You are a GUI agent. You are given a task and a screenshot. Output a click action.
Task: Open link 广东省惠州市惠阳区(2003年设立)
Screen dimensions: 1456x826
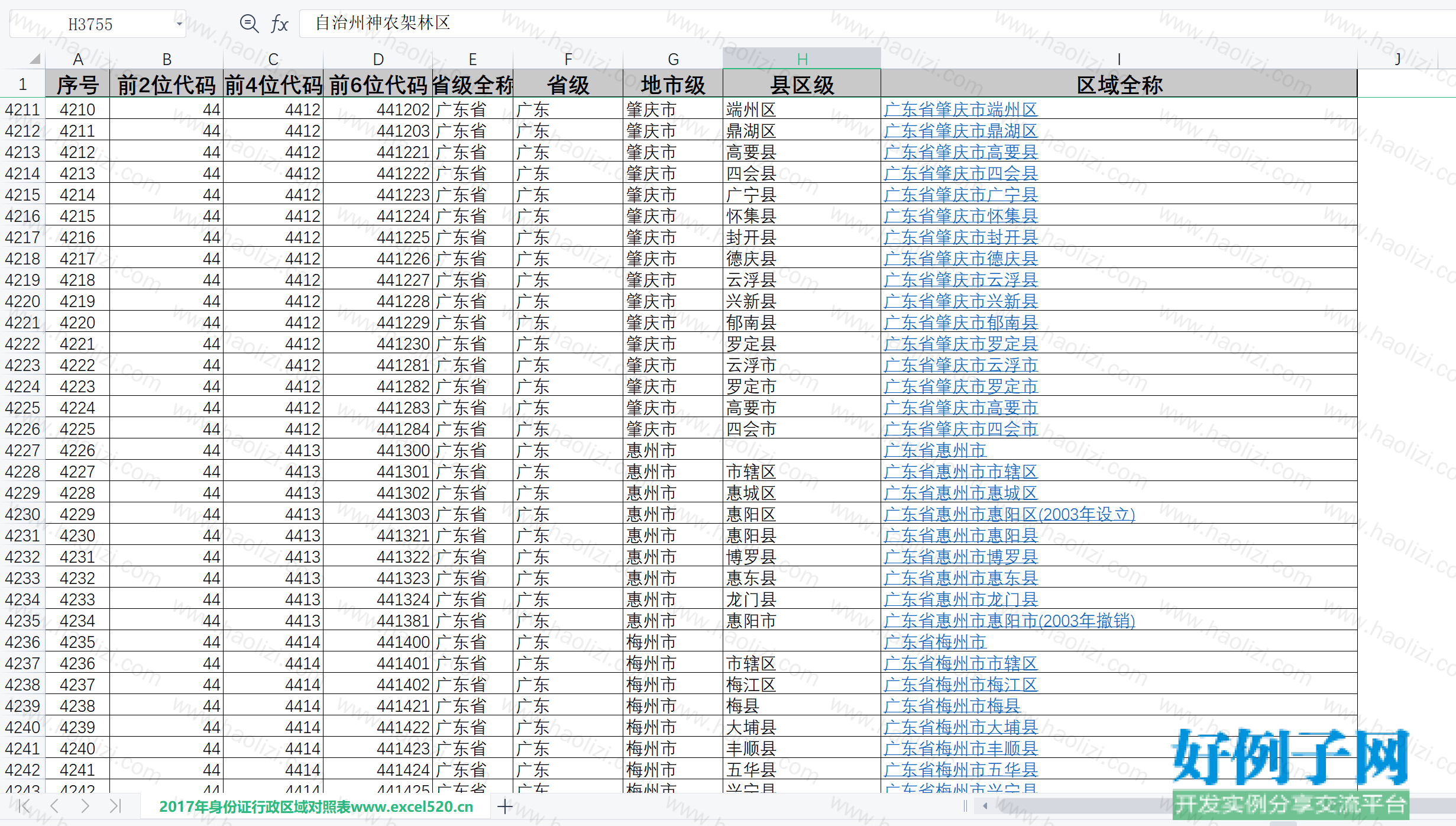pyautogui.click(x=1010, y=514)
